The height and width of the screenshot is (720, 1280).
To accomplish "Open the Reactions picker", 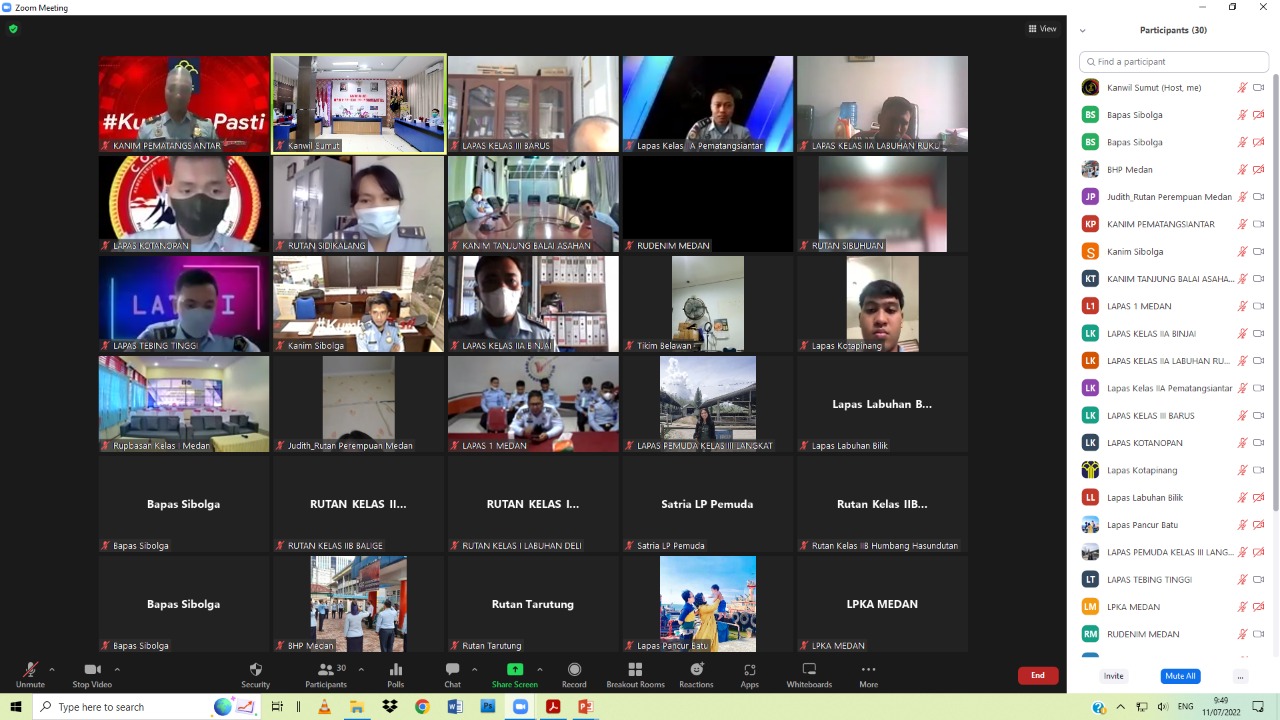I will pos(696,670).
